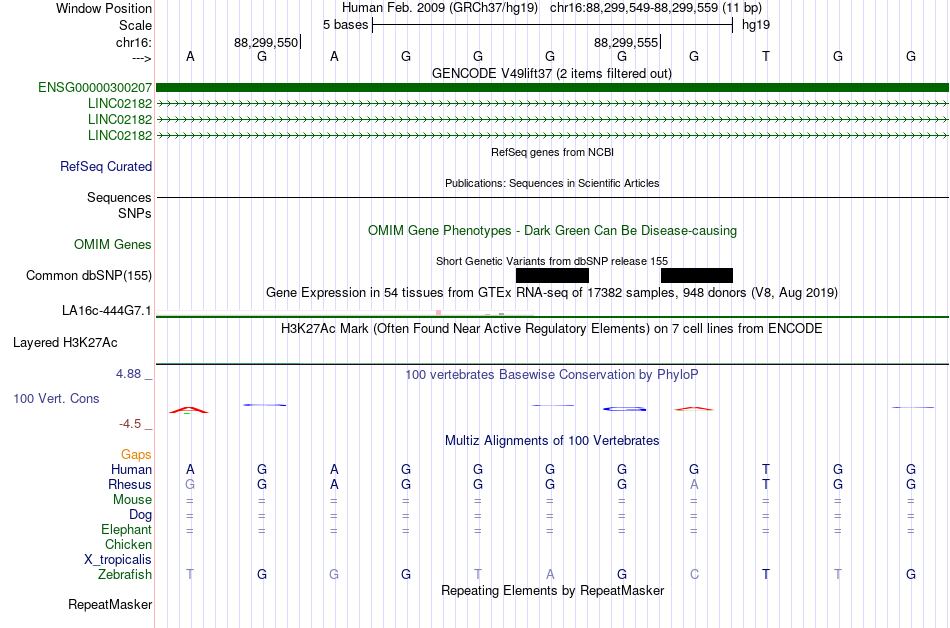Open the RepeatMasker track label
This screenshot has height=628, width=950.
coord(110,604)
